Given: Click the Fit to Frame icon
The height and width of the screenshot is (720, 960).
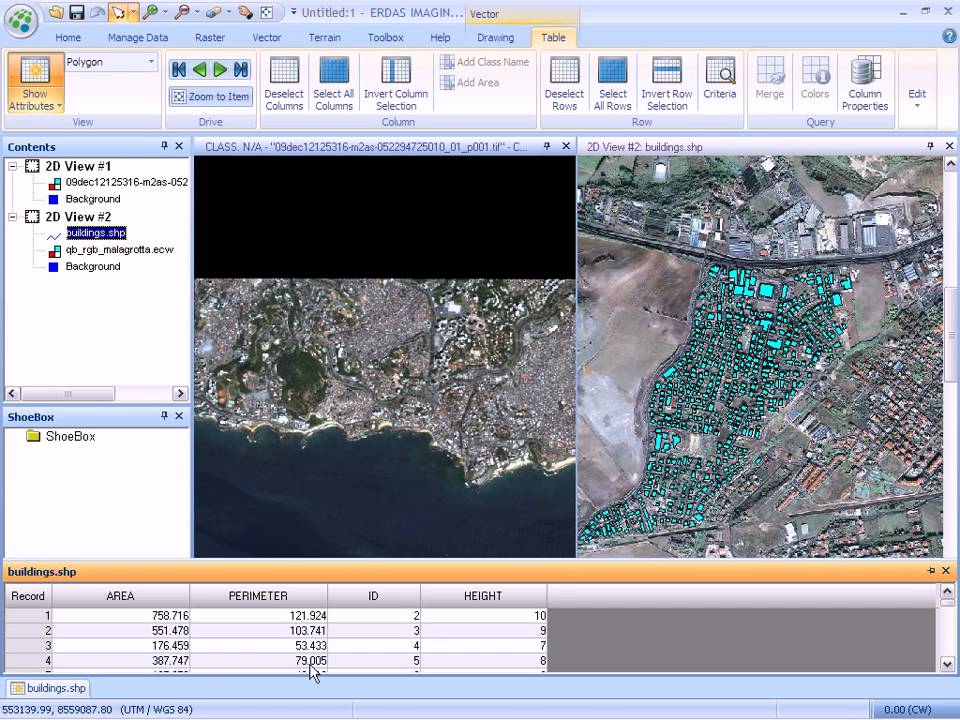Looking at the screenshot, I should (267, 12).
